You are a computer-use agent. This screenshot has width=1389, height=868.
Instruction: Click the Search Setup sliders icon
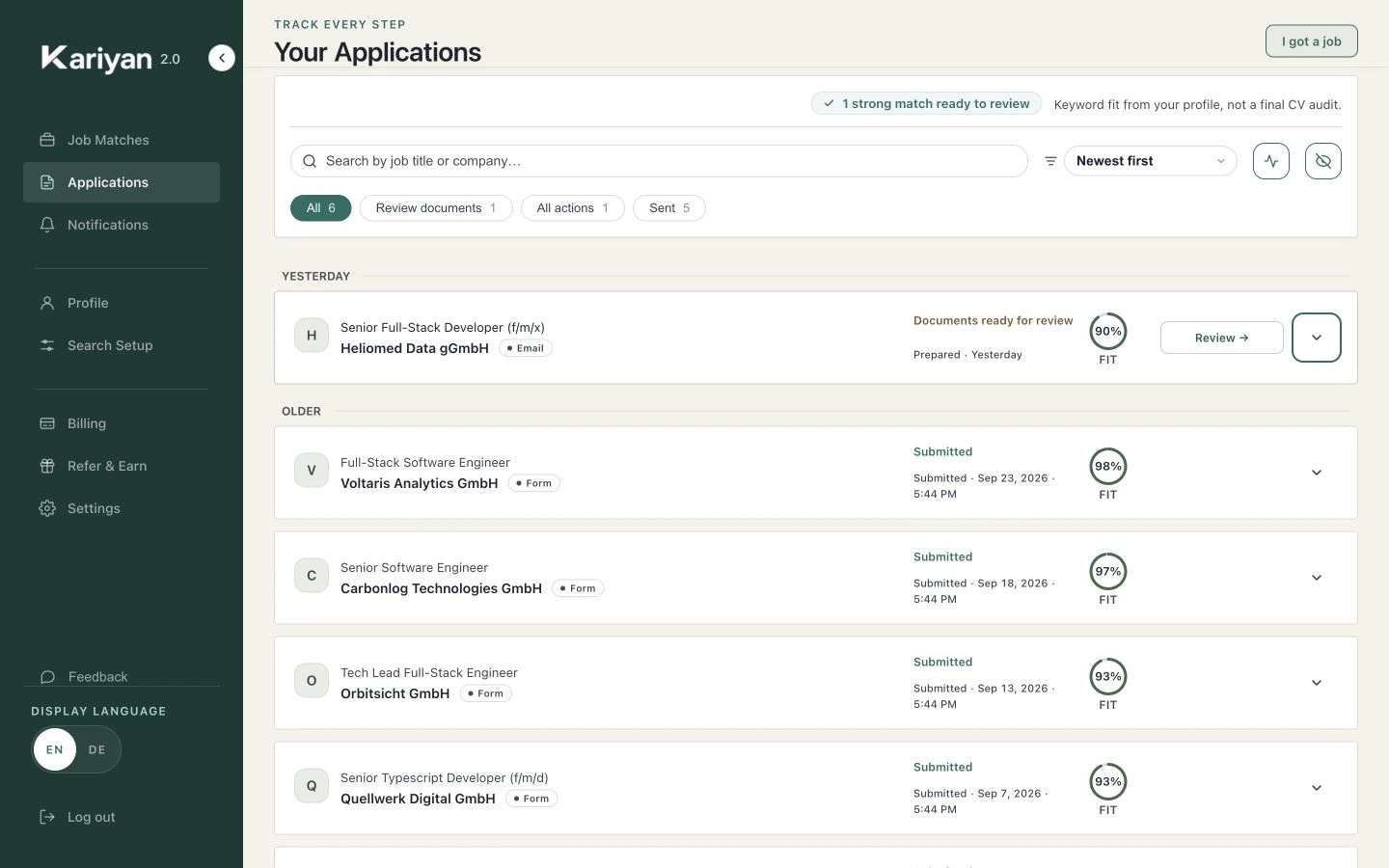click(47, 345)
